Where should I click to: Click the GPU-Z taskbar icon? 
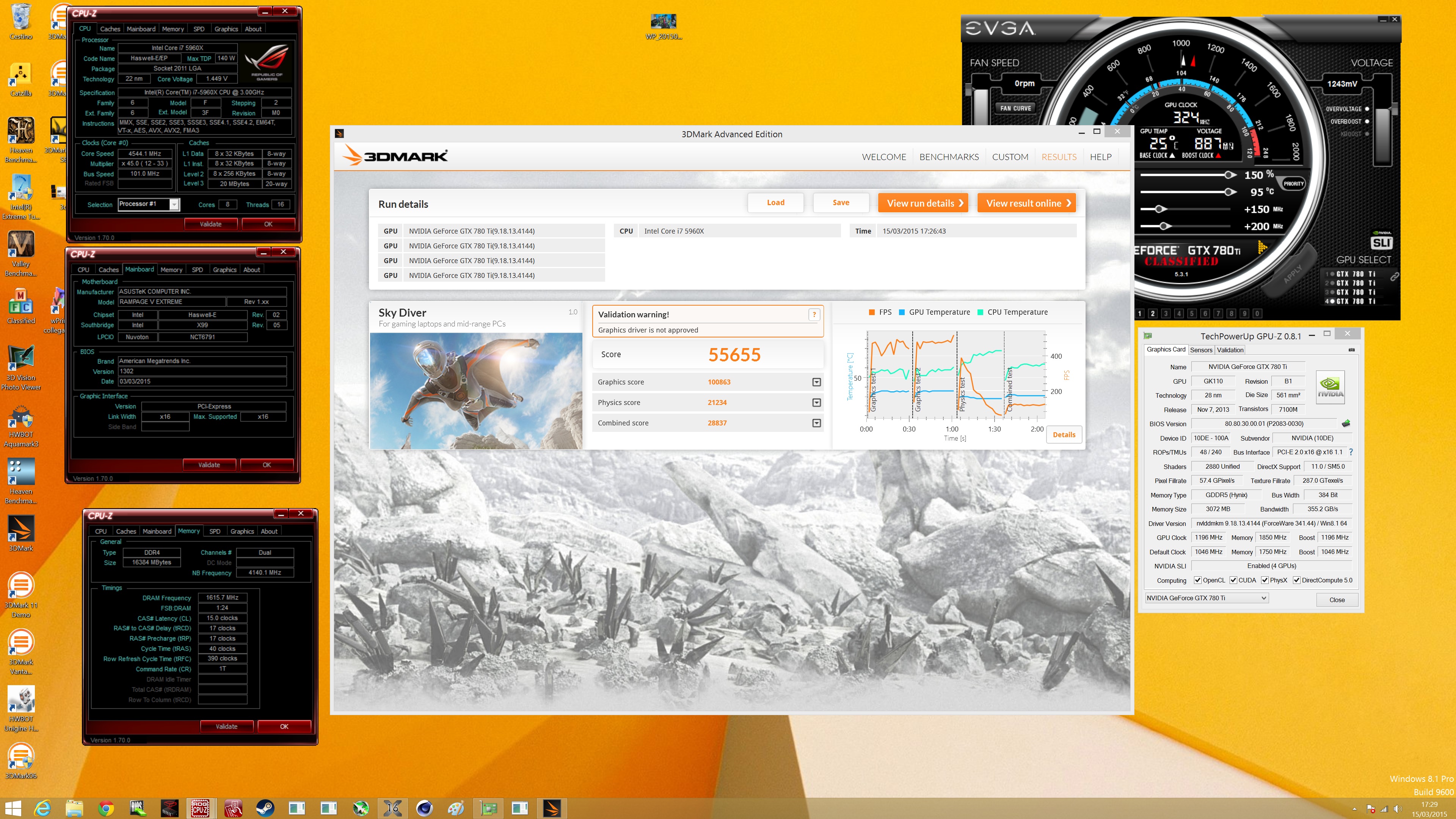tap(488, 808)
